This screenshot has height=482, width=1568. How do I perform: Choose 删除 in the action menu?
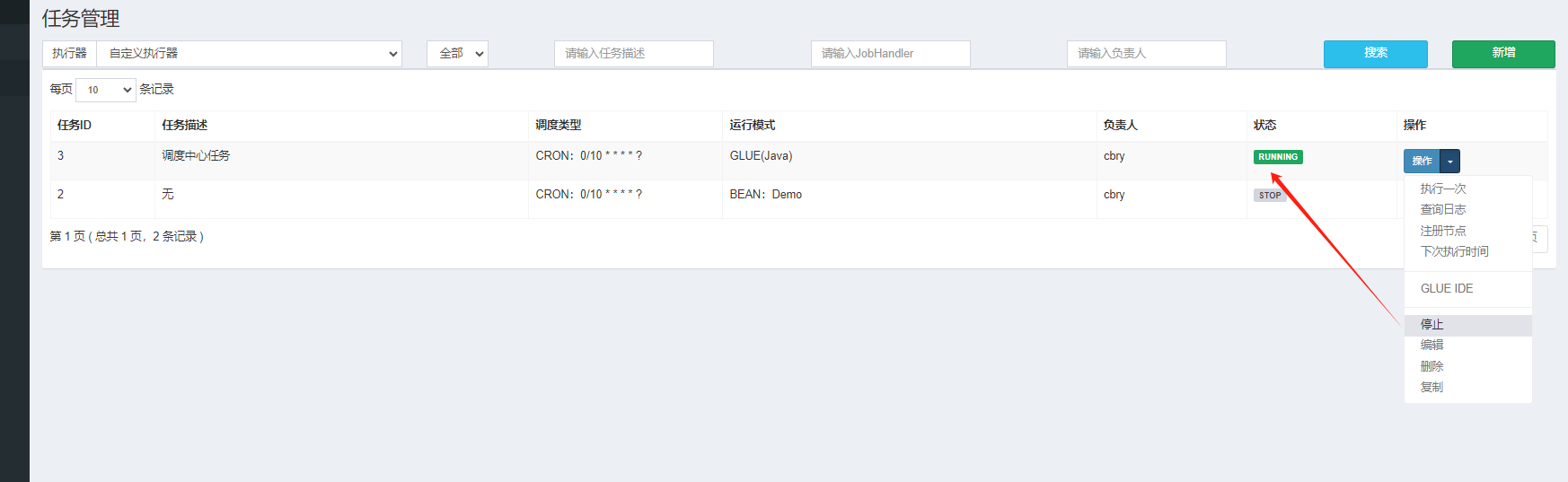click(1468, 366)
